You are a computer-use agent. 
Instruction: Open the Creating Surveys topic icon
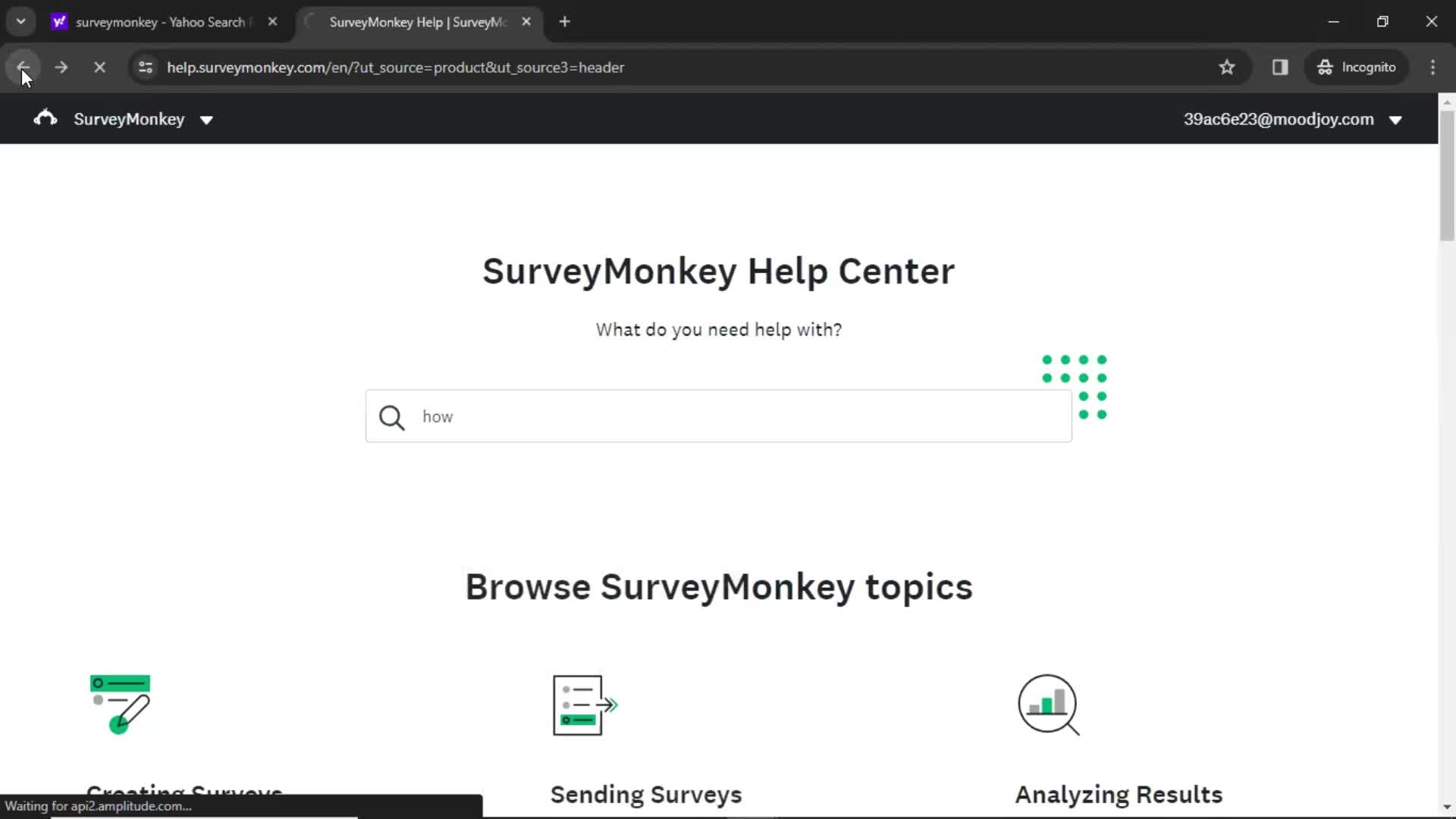point(120,704)
